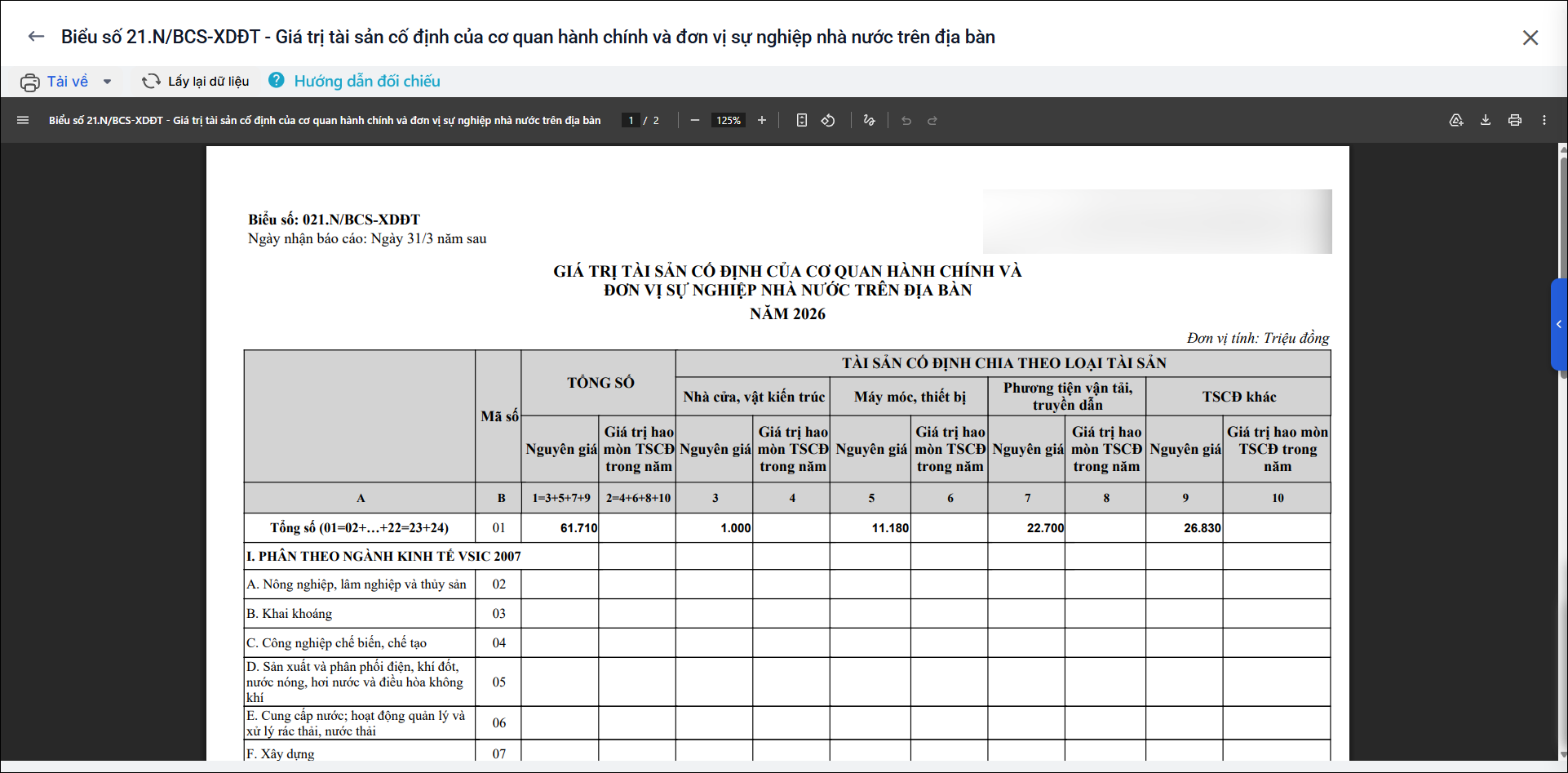Select the value 26.830 in the table
This screenshot has width=1568, height=773.
(x=1203, y=528)
